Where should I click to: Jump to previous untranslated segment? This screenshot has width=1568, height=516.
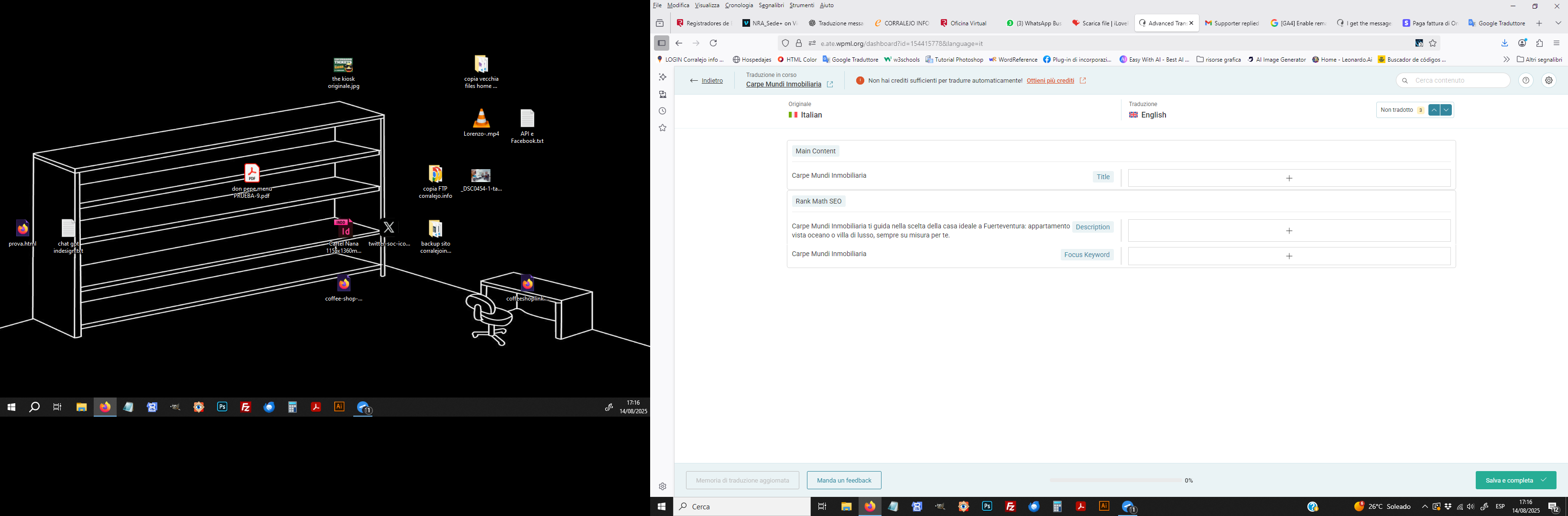click(x=1435, y=110)
